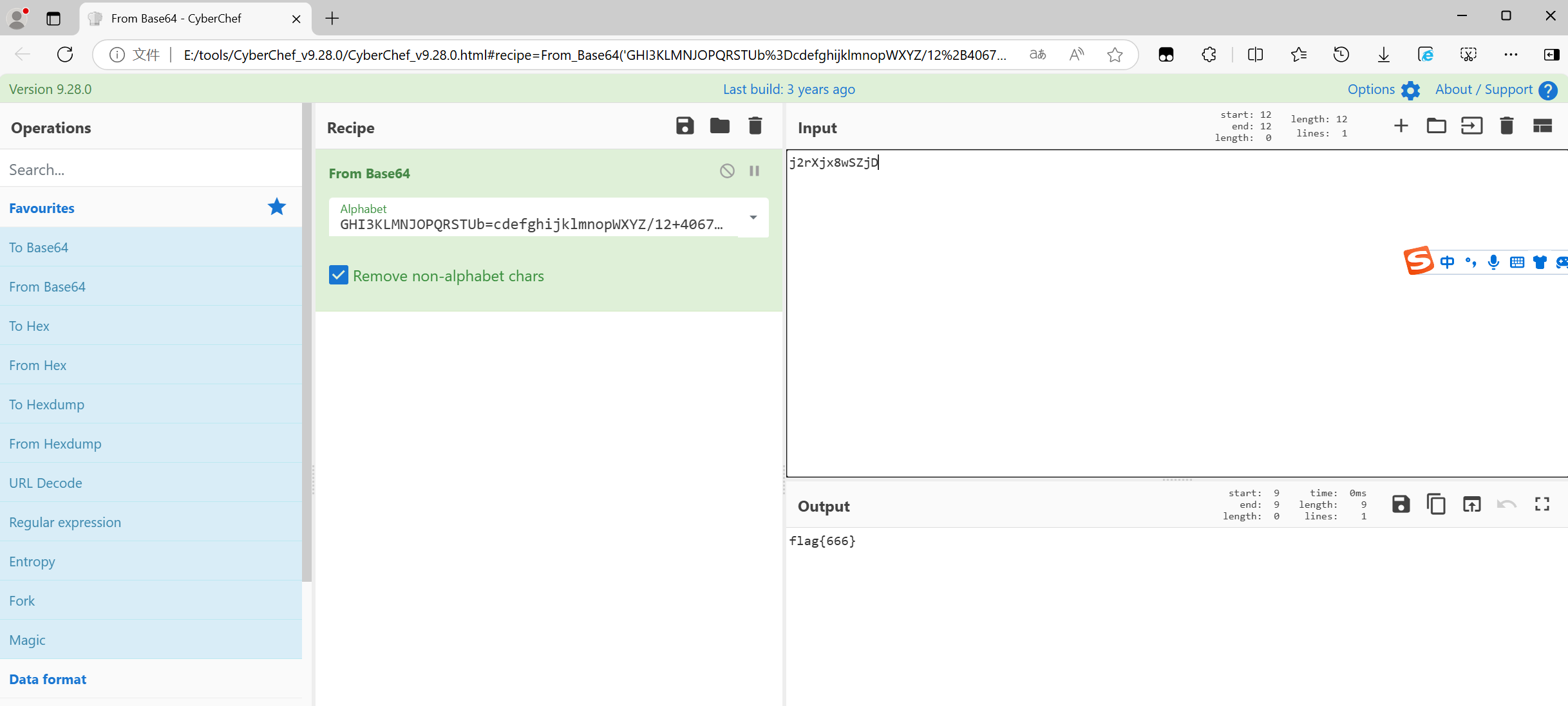Choose Entropy operation
1568x706 pixels.
point(151,561)
